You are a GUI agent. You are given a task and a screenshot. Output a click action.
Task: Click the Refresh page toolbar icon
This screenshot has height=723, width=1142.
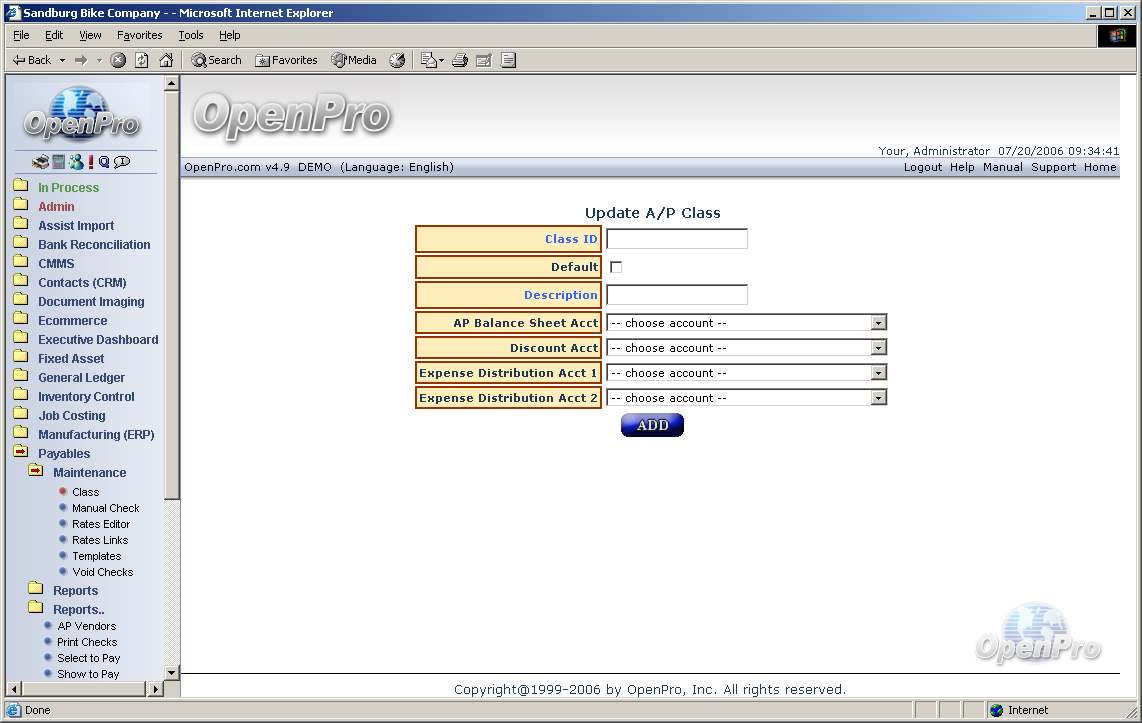pyautogui.click(x=142, y=60)
